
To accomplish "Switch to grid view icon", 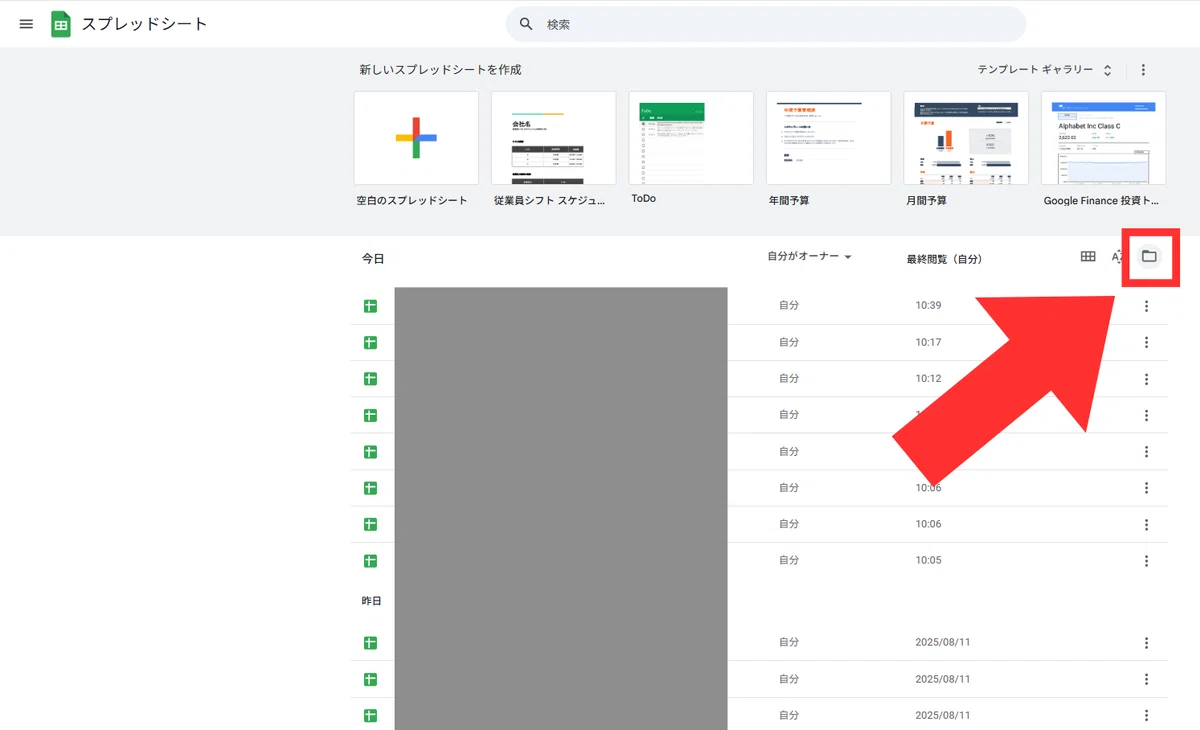I will (x=1088, y=257).
